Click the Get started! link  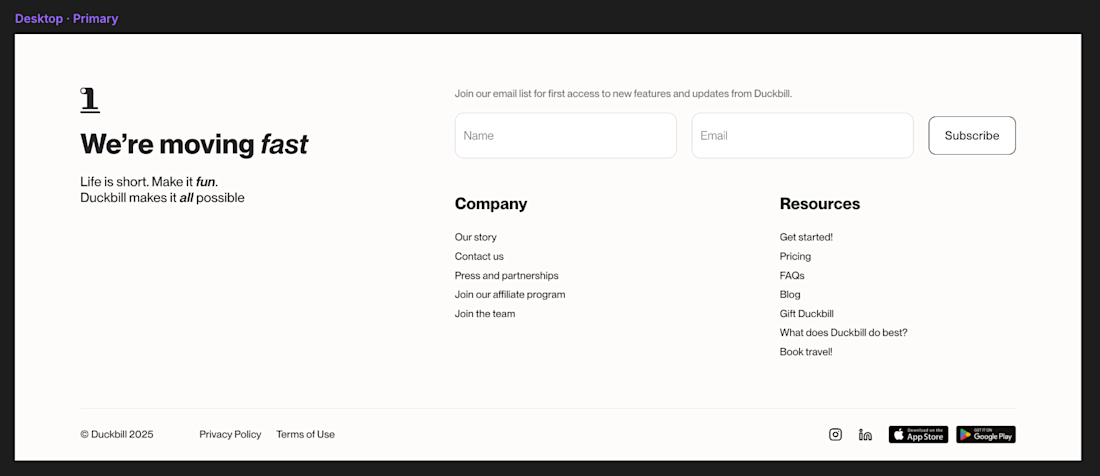pos(806,237)
